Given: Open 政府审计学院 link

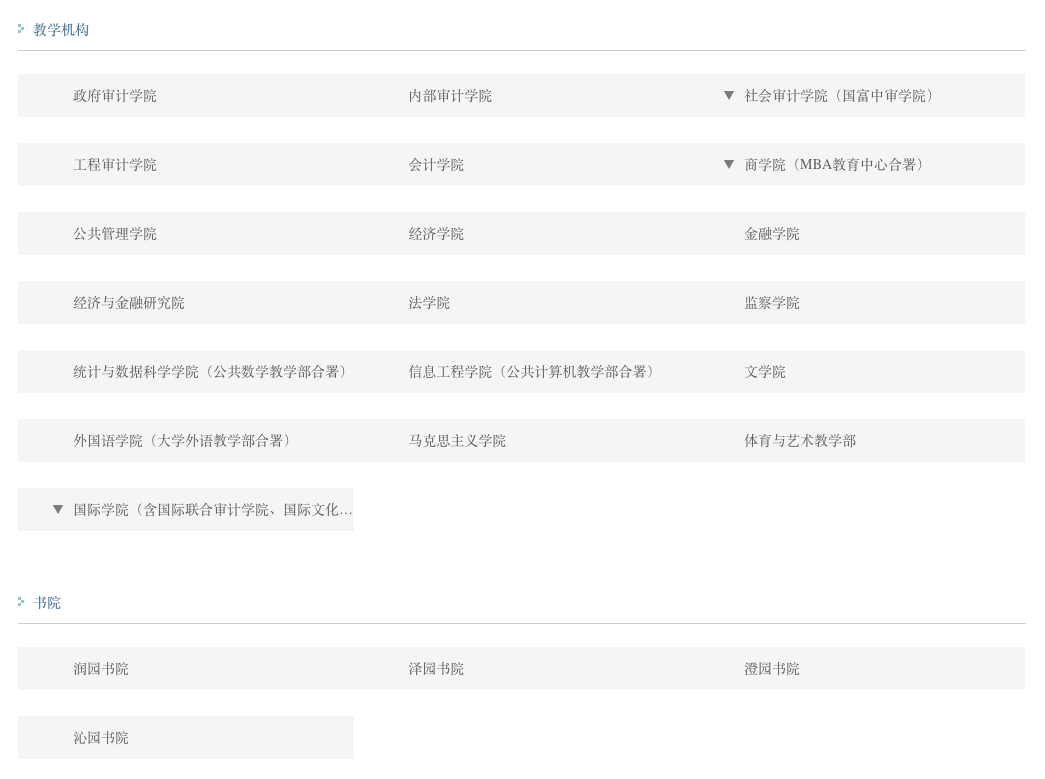Looking at the screenshot, I should coord(115,96).
